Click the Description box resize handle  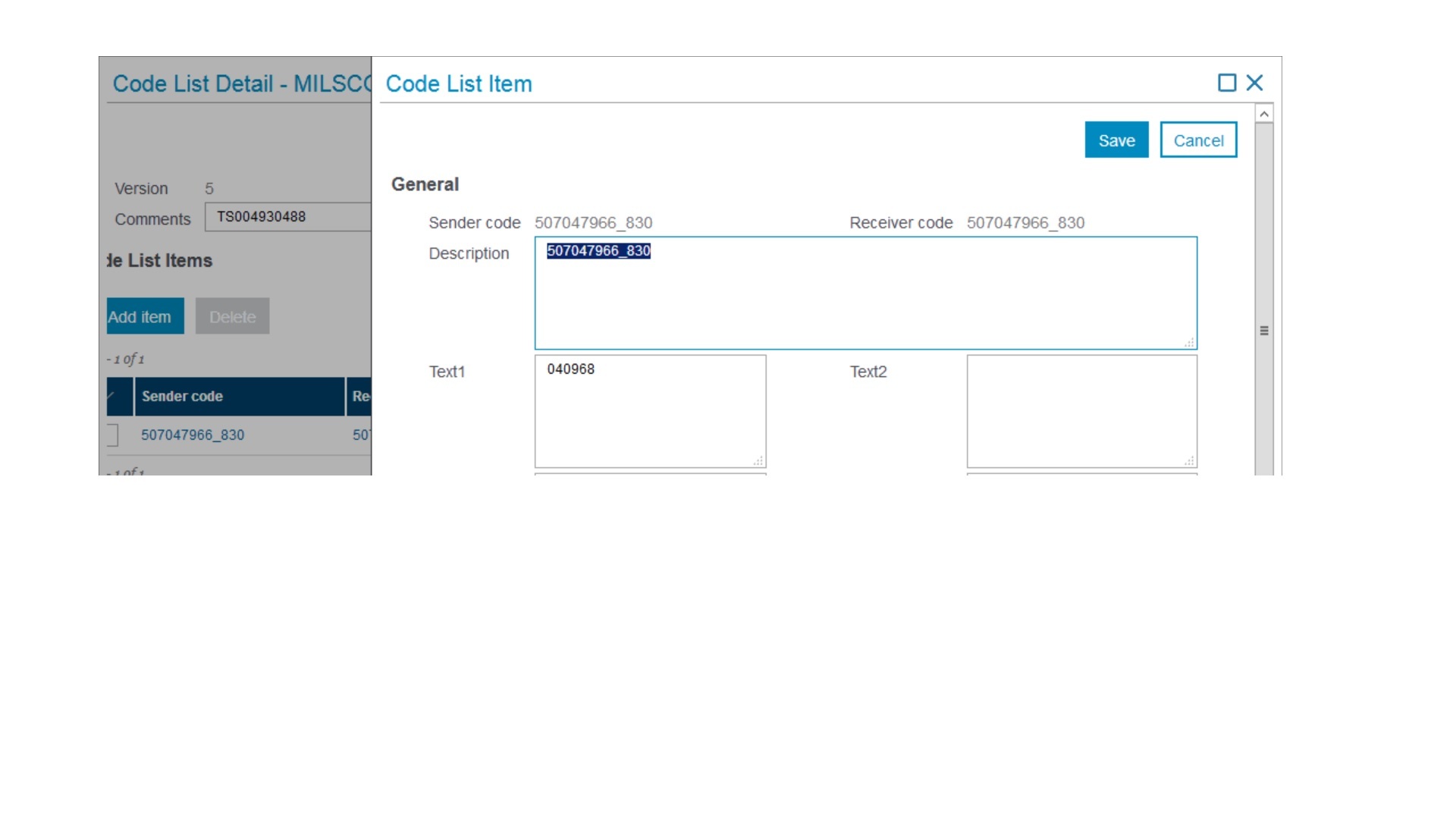1189,343
